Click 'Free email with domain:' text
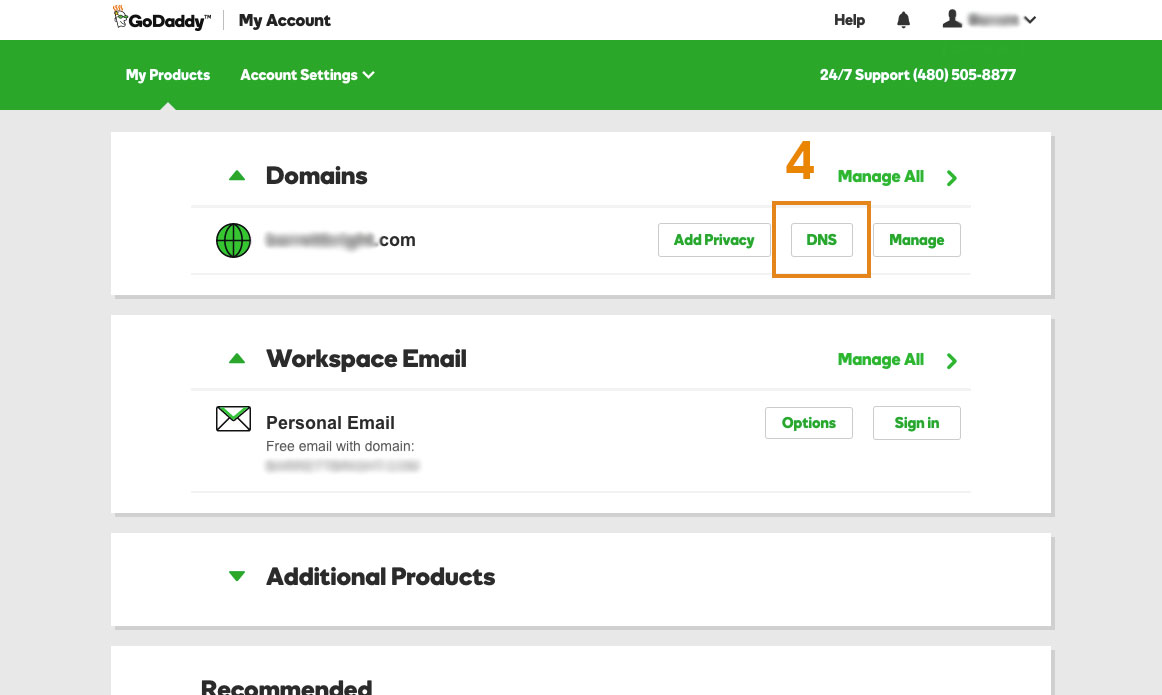 coord(340,446)
